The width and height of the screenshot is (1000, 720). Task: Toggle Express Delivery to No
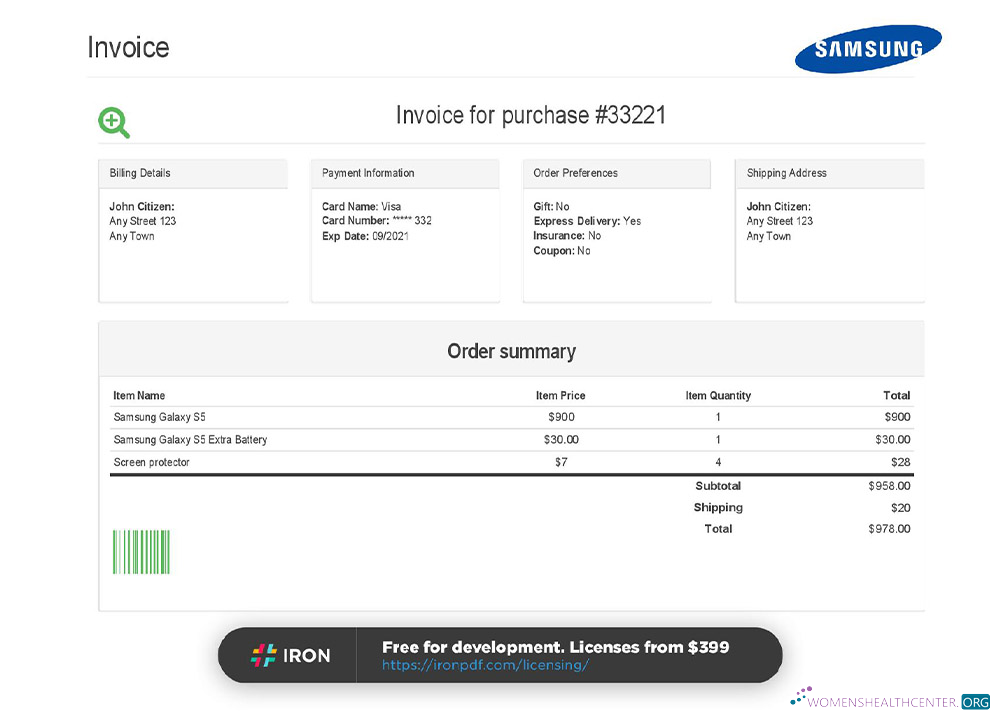coord(590,221)
